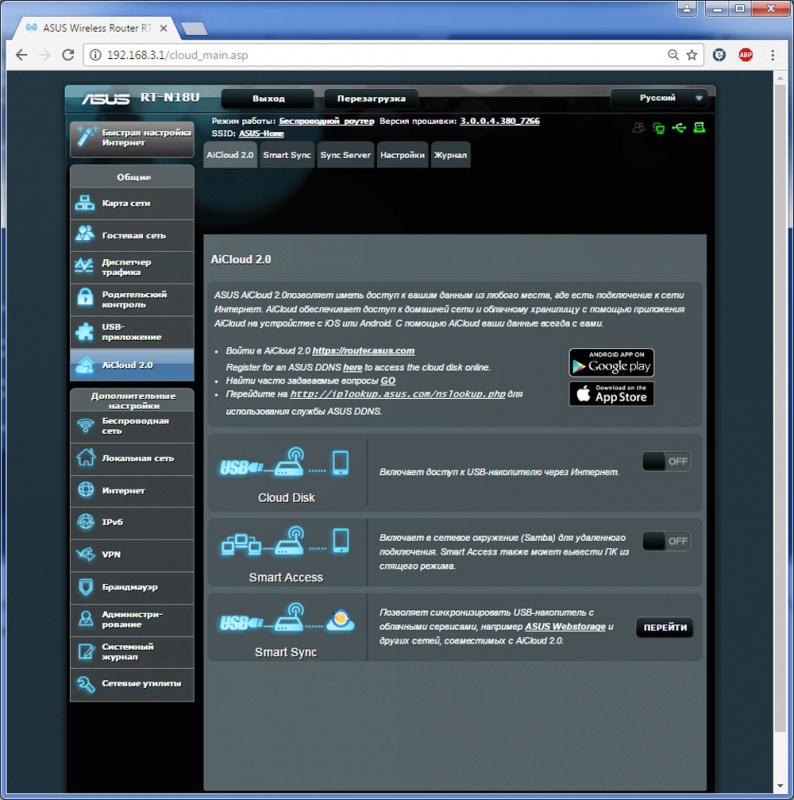This screenshot has width=794, height=800.
Task: Open Интернет globe icon
Action: (x=85, y=490)
